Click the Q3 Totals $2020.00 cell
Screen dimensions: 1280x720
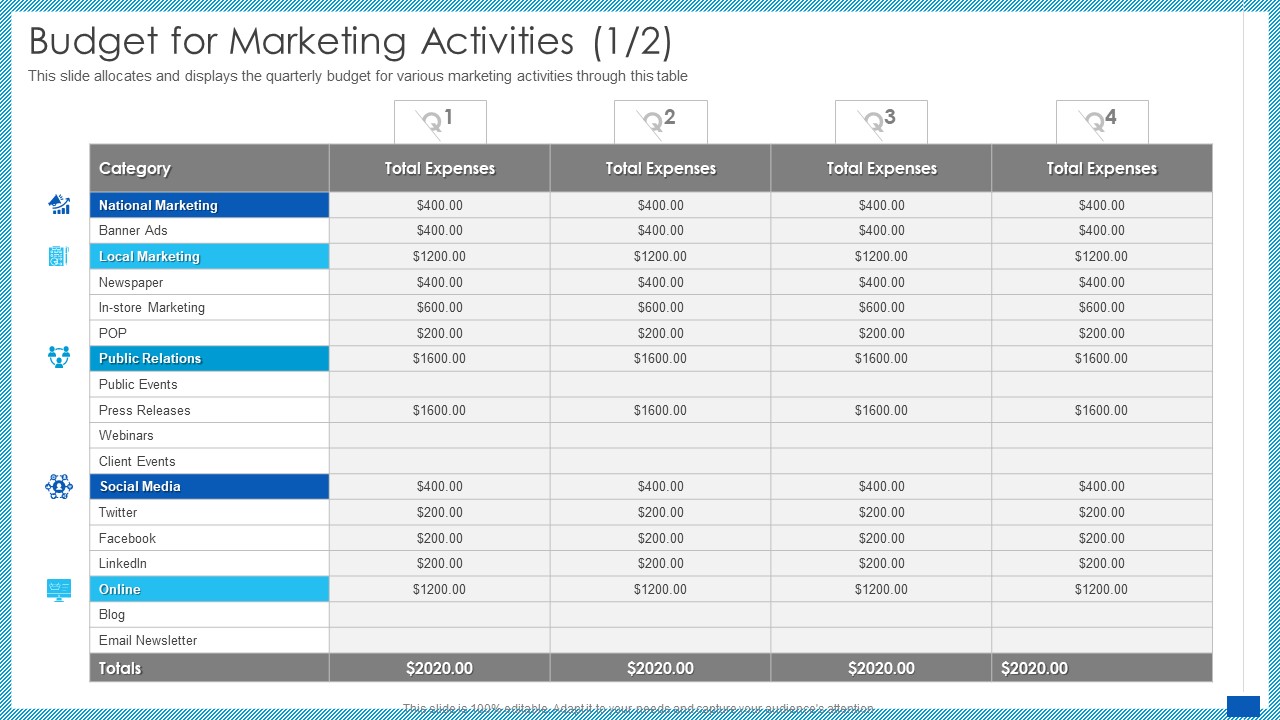click(x=881, y=668)
